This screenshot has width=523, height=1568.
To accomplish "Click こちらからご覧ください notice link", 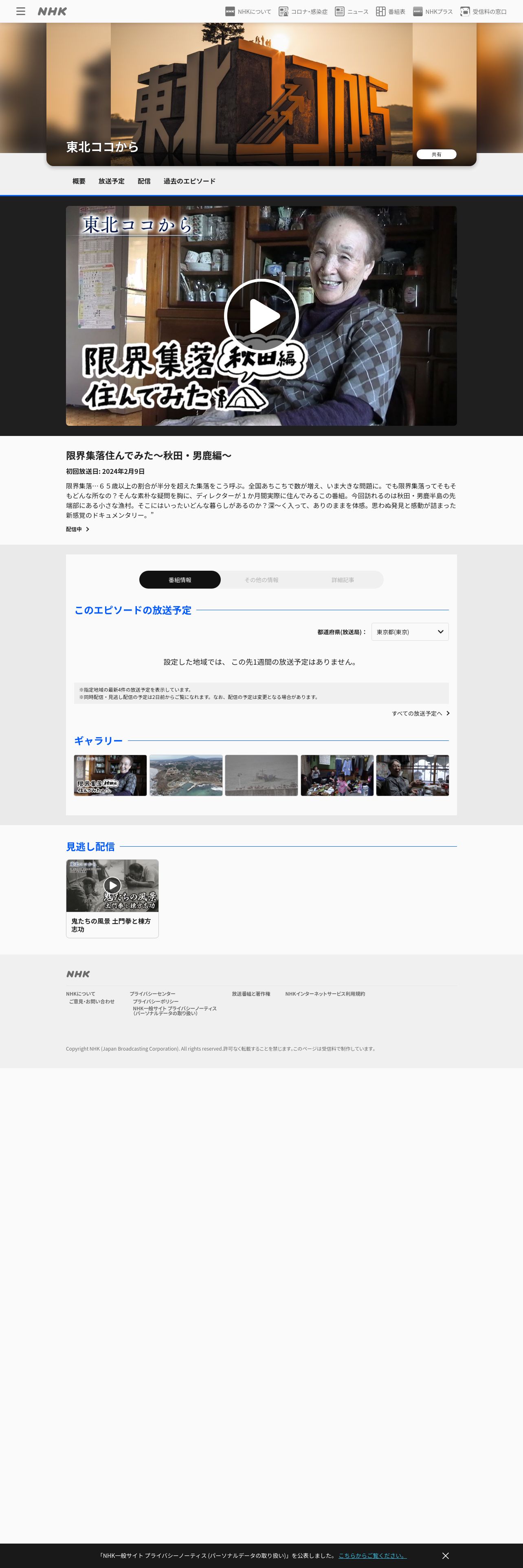I will point(373,1556).
